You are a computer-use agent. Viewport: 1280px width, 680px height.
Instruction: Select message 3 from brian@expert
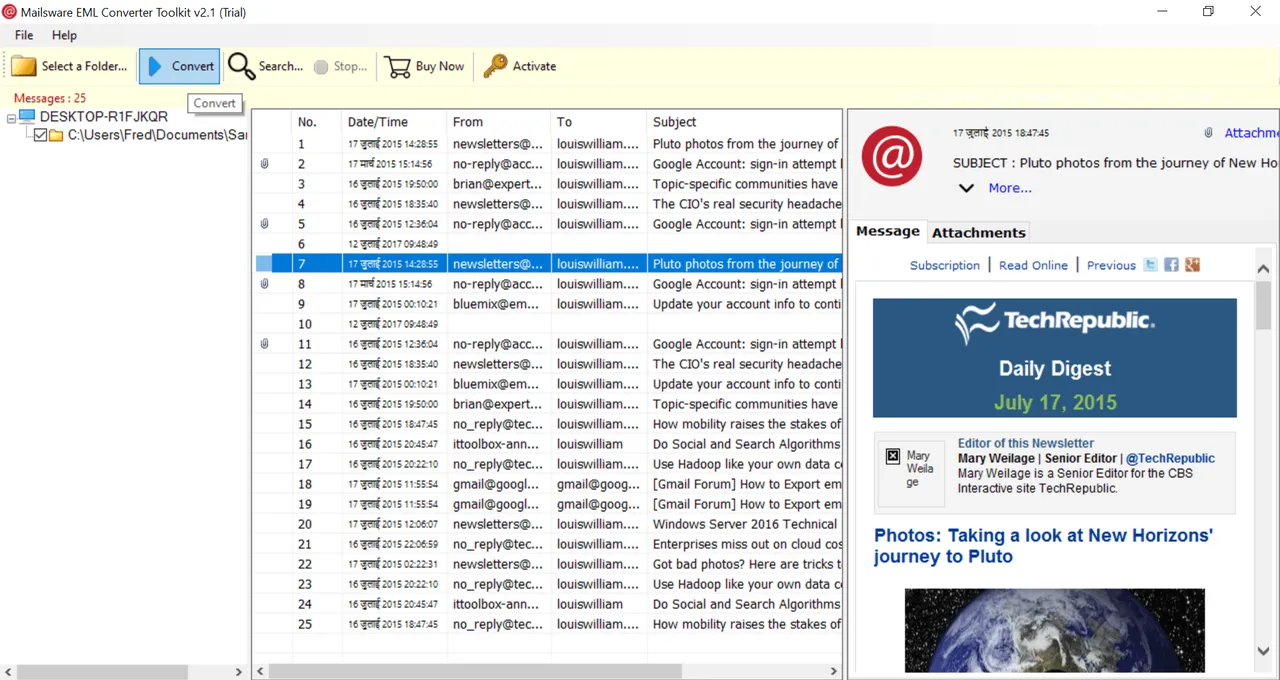coord(547,184)
